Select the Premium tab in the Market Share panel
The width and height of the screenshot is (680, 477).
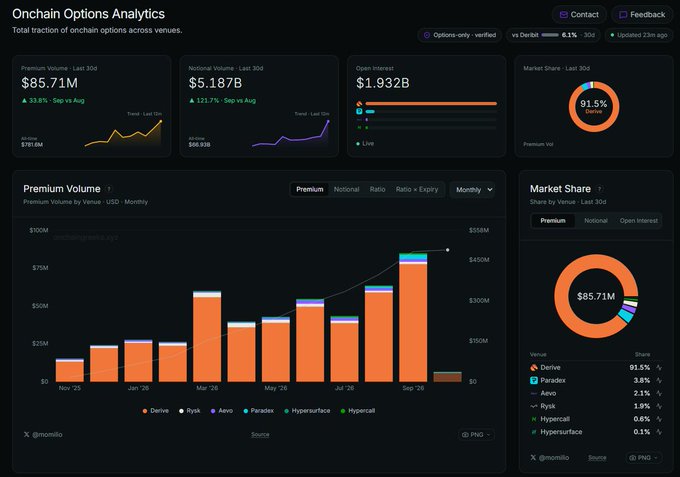pos(553,221)
